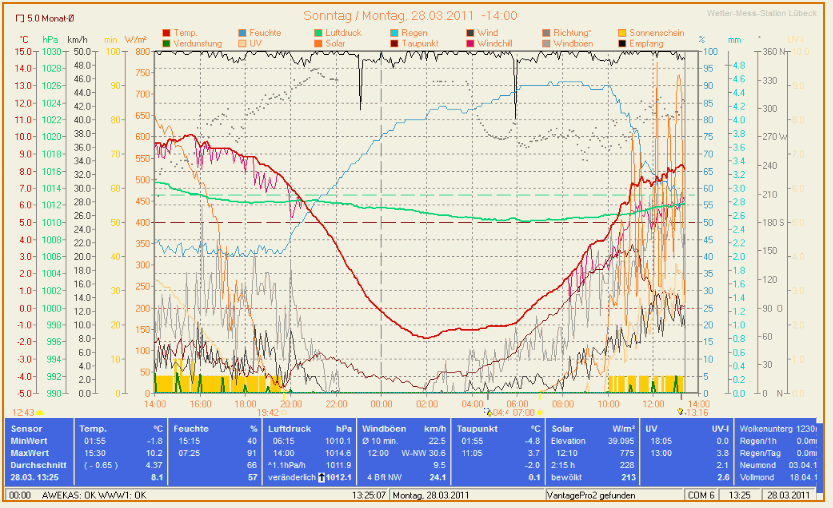Click the pressure trend arrow beside veränderlich
833x508 pixels.
coord(322,478)
